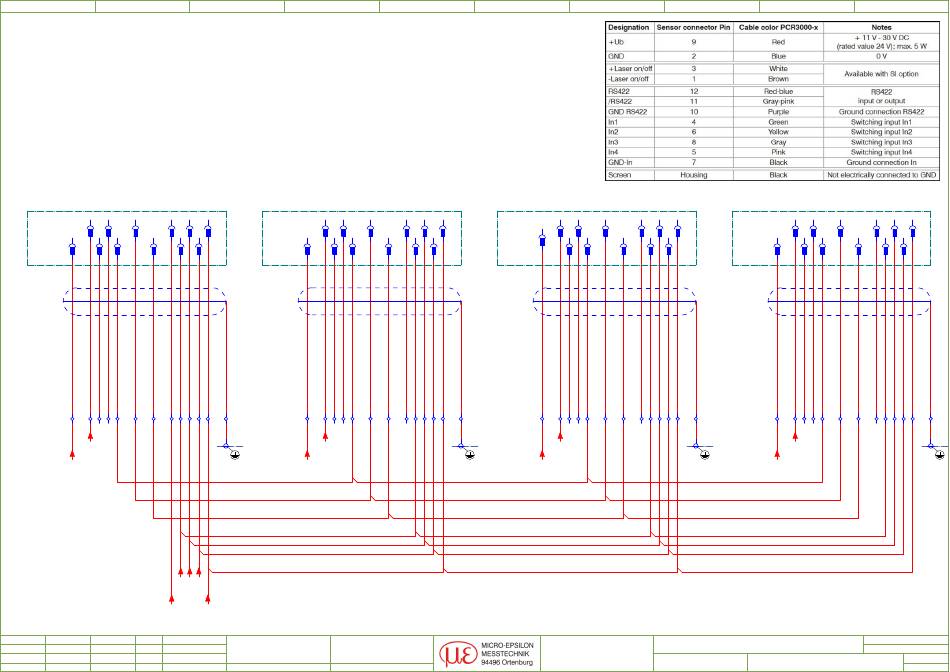Click the 'GND-In' designation cell
This screenshot has width=950, height=672.
(x=620, y=162)
